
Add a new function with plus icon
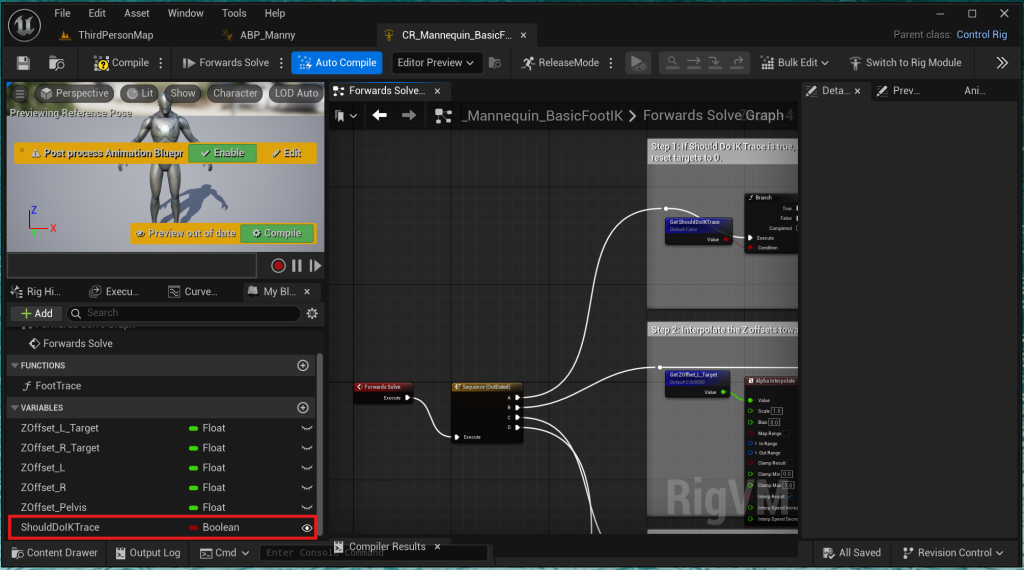tap(303, 366)
